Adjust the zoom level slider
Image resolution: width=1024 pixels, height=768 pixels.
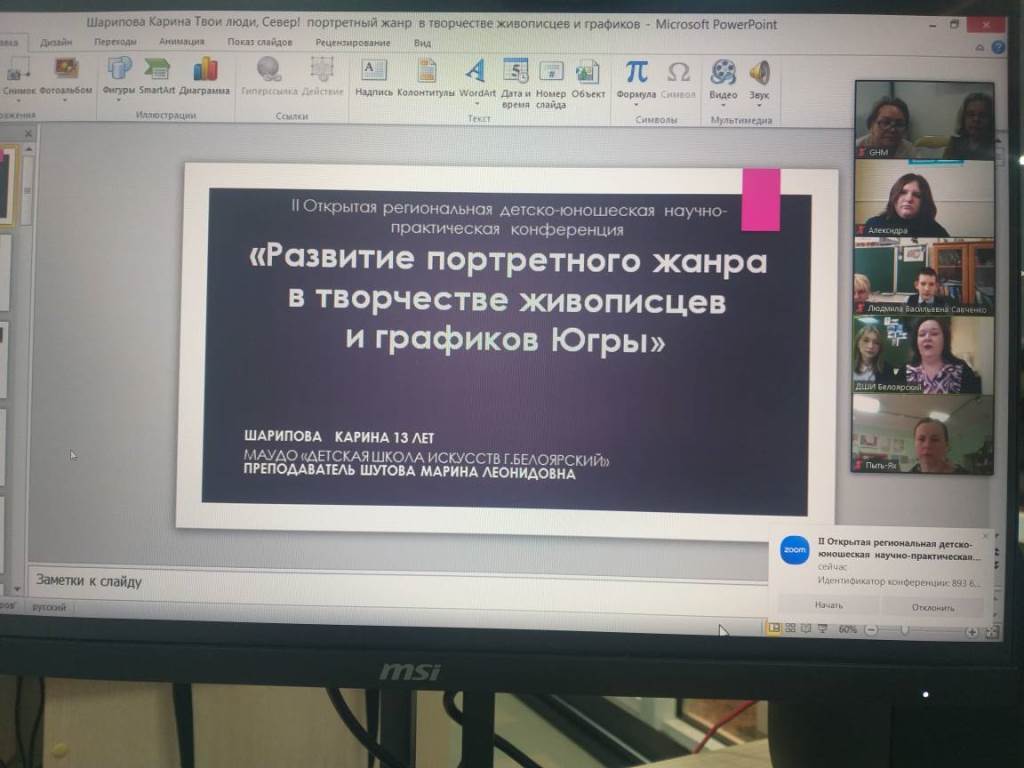pos(905,630)
